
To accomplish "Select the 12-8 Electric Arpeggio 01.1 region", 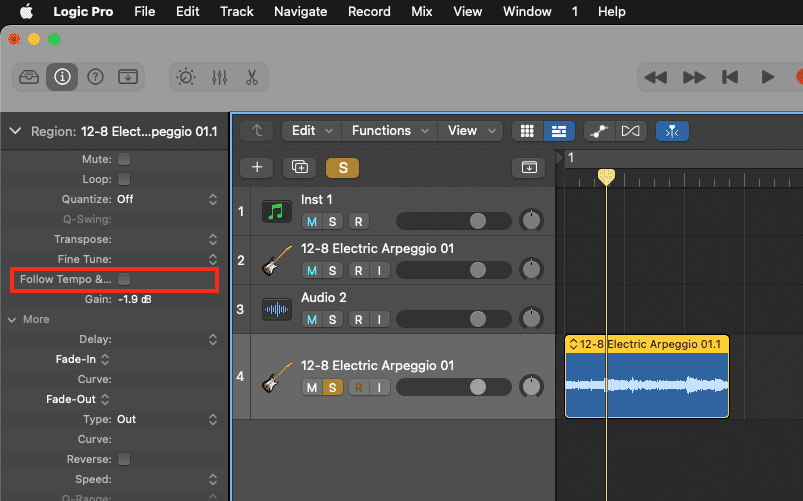I will [x=647, y=377].
